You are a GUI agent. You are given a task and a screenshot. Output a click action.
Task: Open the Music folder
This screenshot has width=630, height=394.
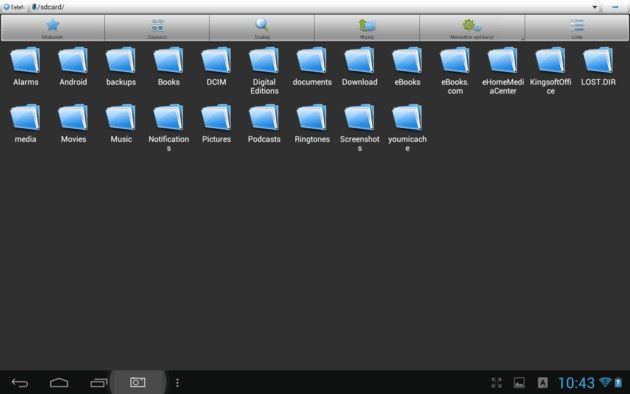[x=121, y=124]
